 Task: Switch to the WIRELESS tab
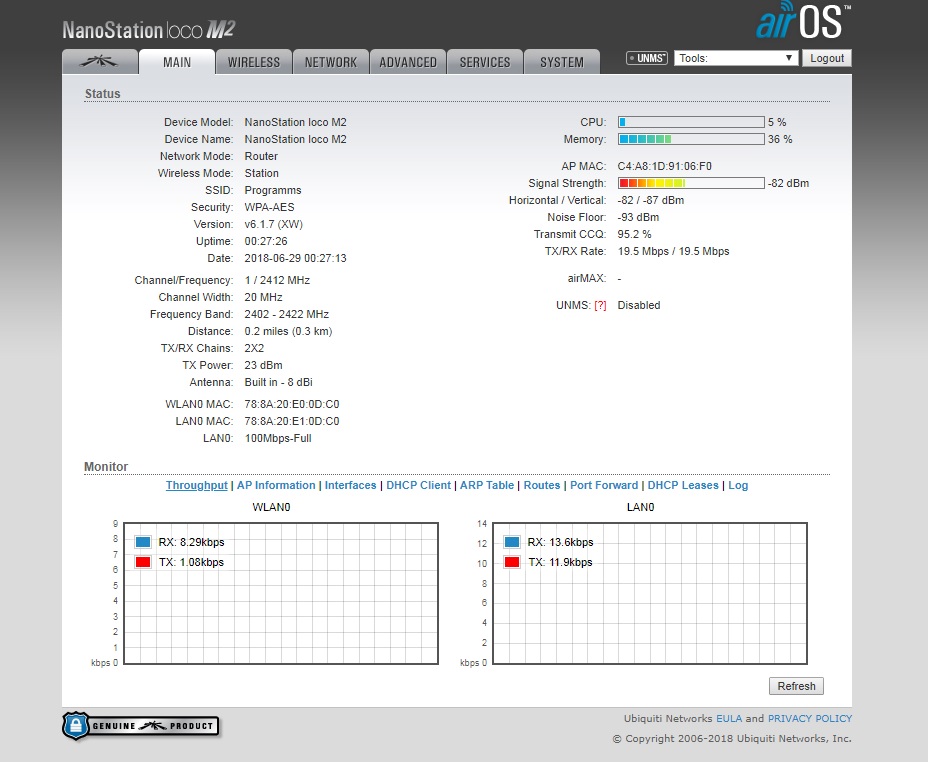[x=254, y=62]
